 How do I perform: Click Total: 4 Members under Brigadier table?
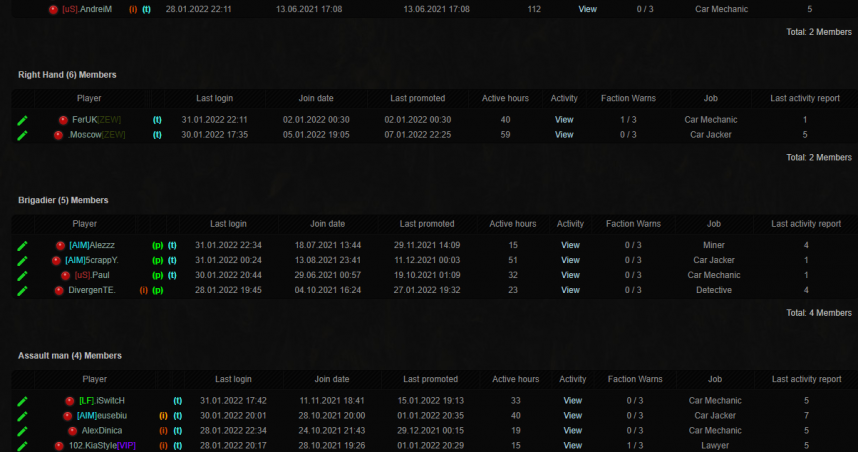(819, 313)
